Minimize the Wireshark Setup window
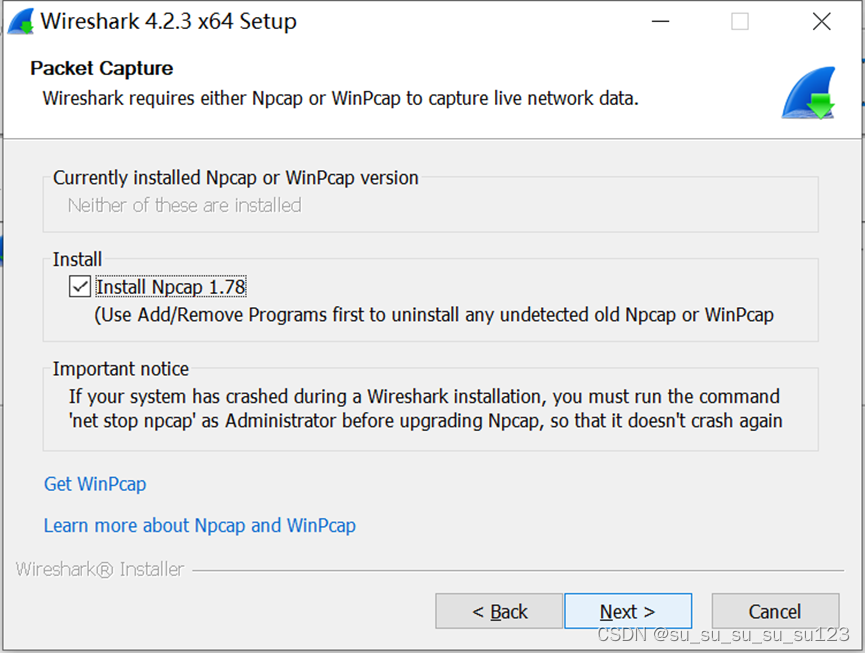Image resolution: width=865 pixels, height=653 pixels. (x=660, y=22)
